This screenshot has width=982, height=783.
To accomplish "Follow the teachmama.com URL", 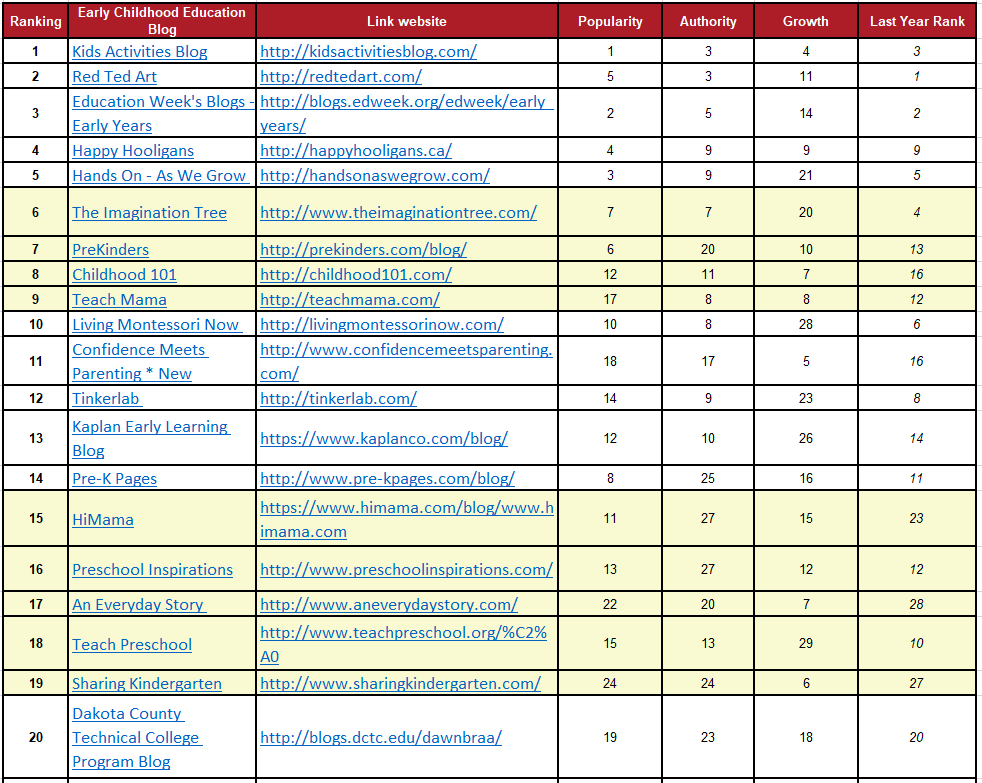I will 349,299.
